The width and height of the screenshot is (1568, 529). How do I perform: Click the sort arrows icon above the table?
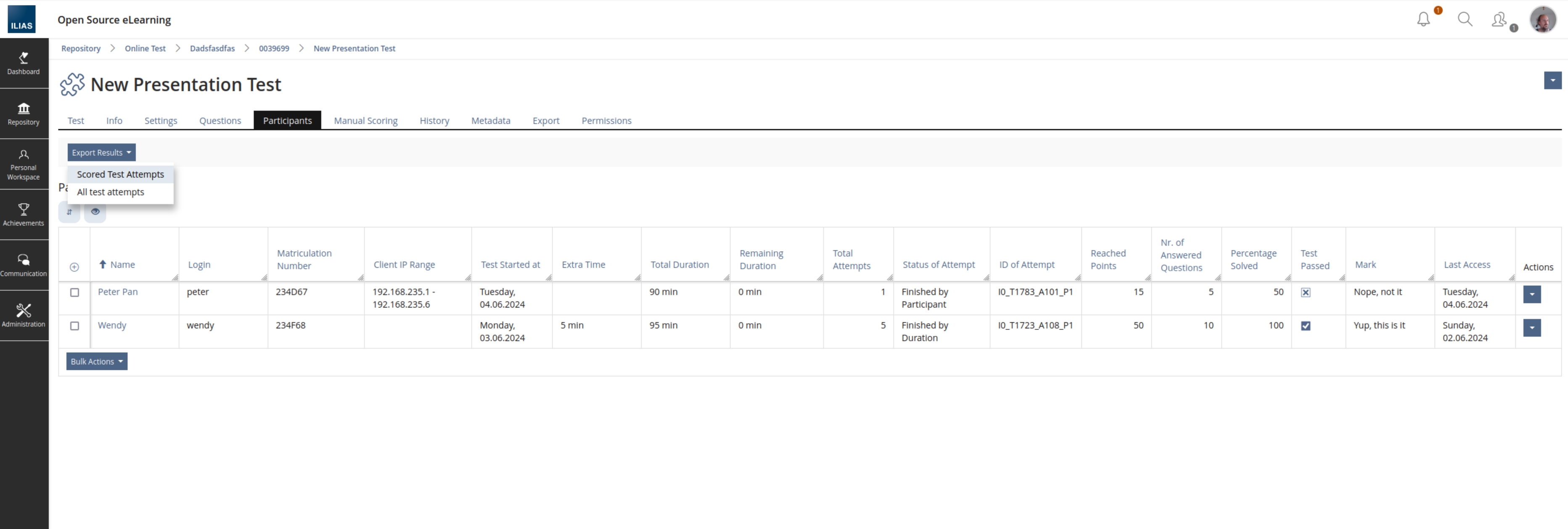tap(69, 212)
